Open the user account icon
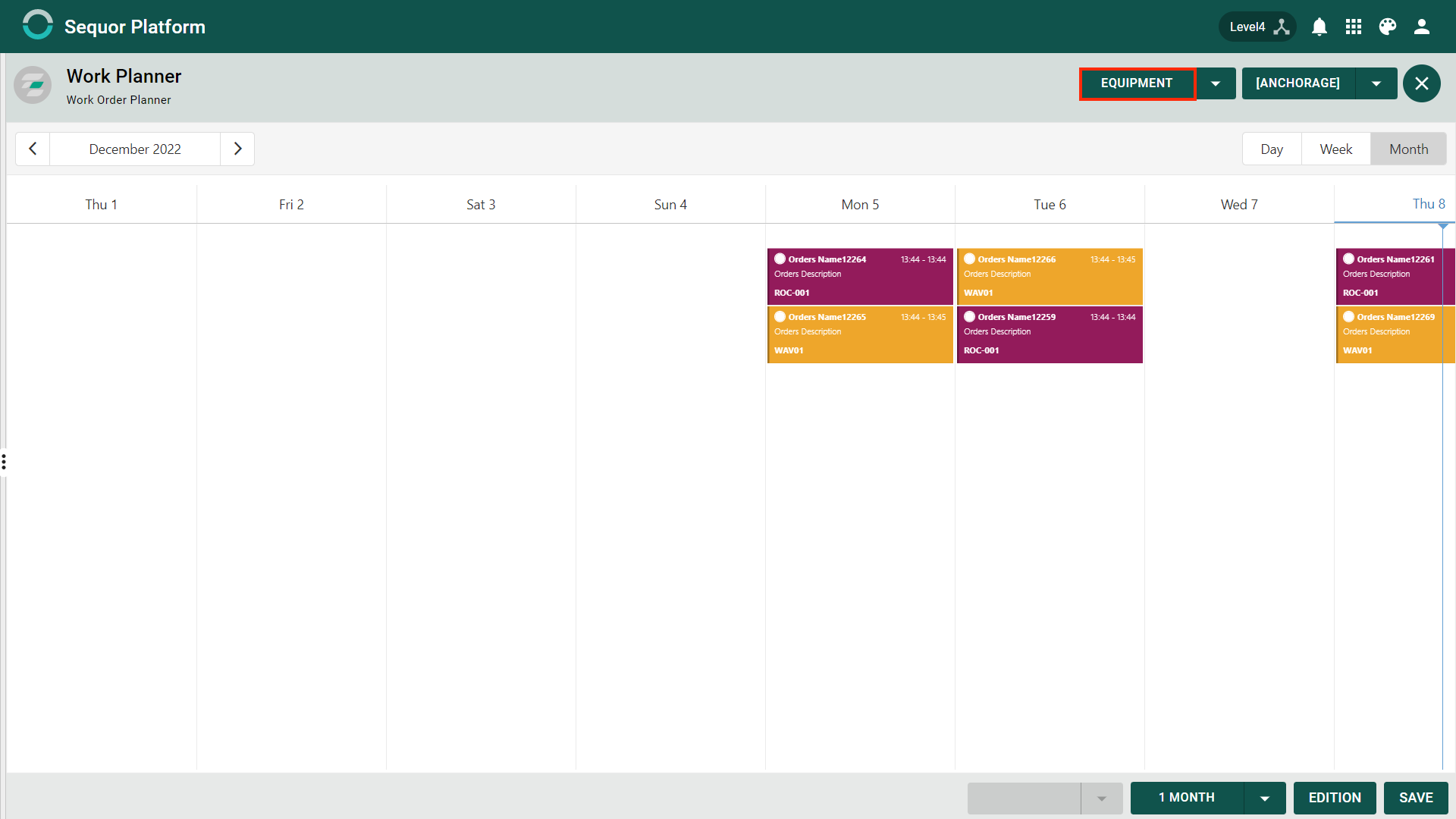 (x=1422, y=27)
